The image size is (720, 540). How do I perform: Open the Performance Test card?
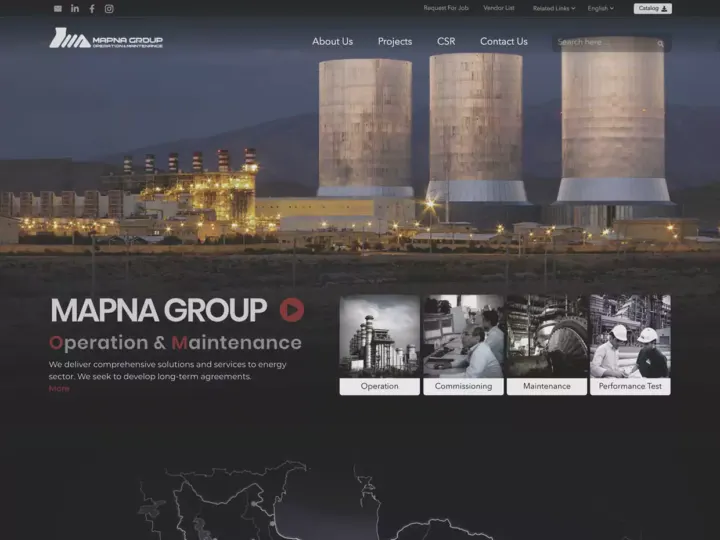point(630,345)
